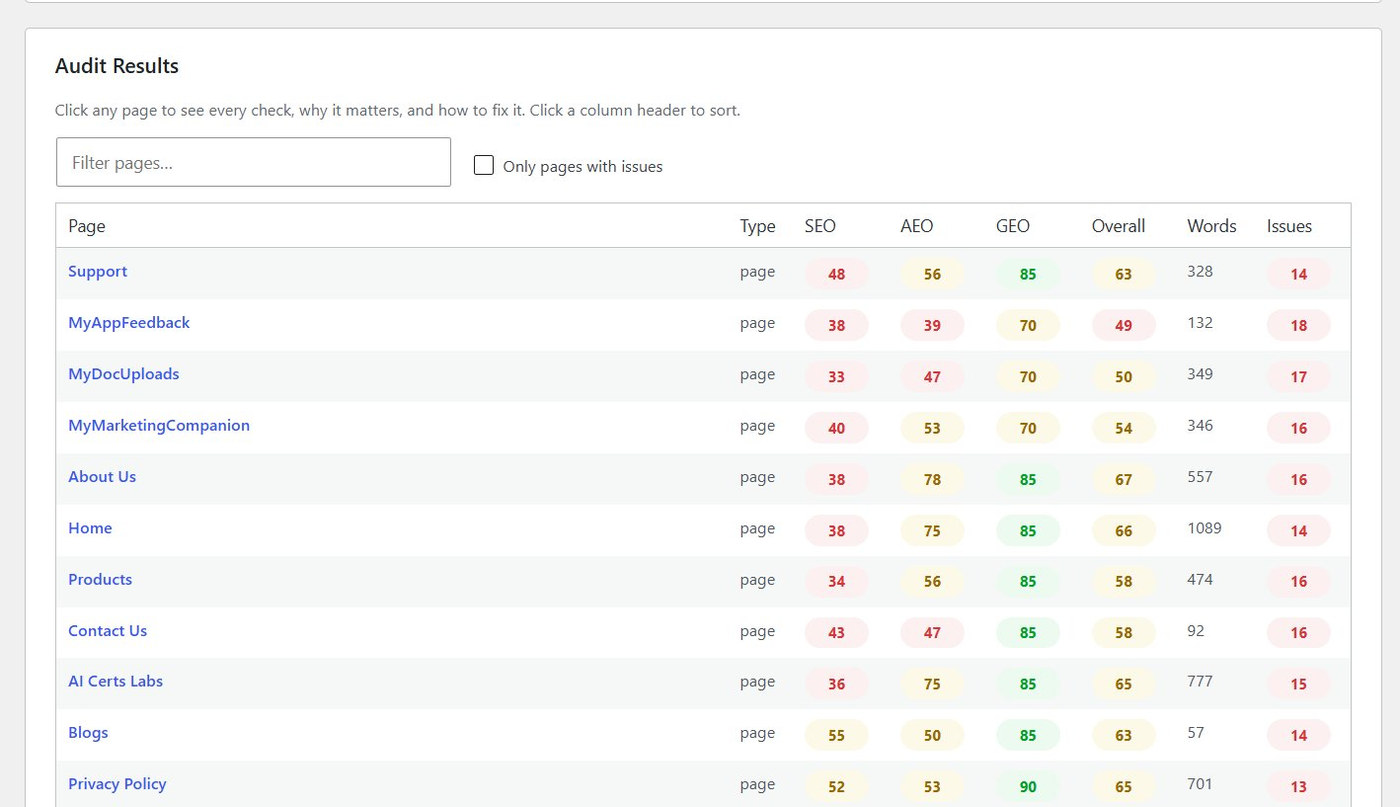The image size is (1400, 807).
Task: Click SEO score 43 in Contact Us row
Action: tap(836, 633)
